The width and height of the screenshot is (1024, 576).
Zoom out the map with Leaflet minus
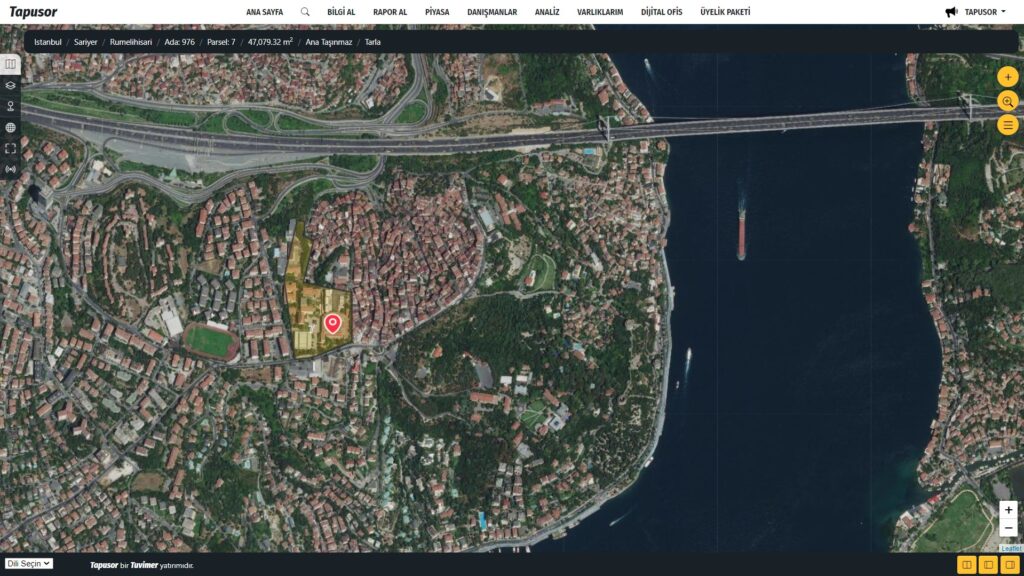tap(1008, 528)
